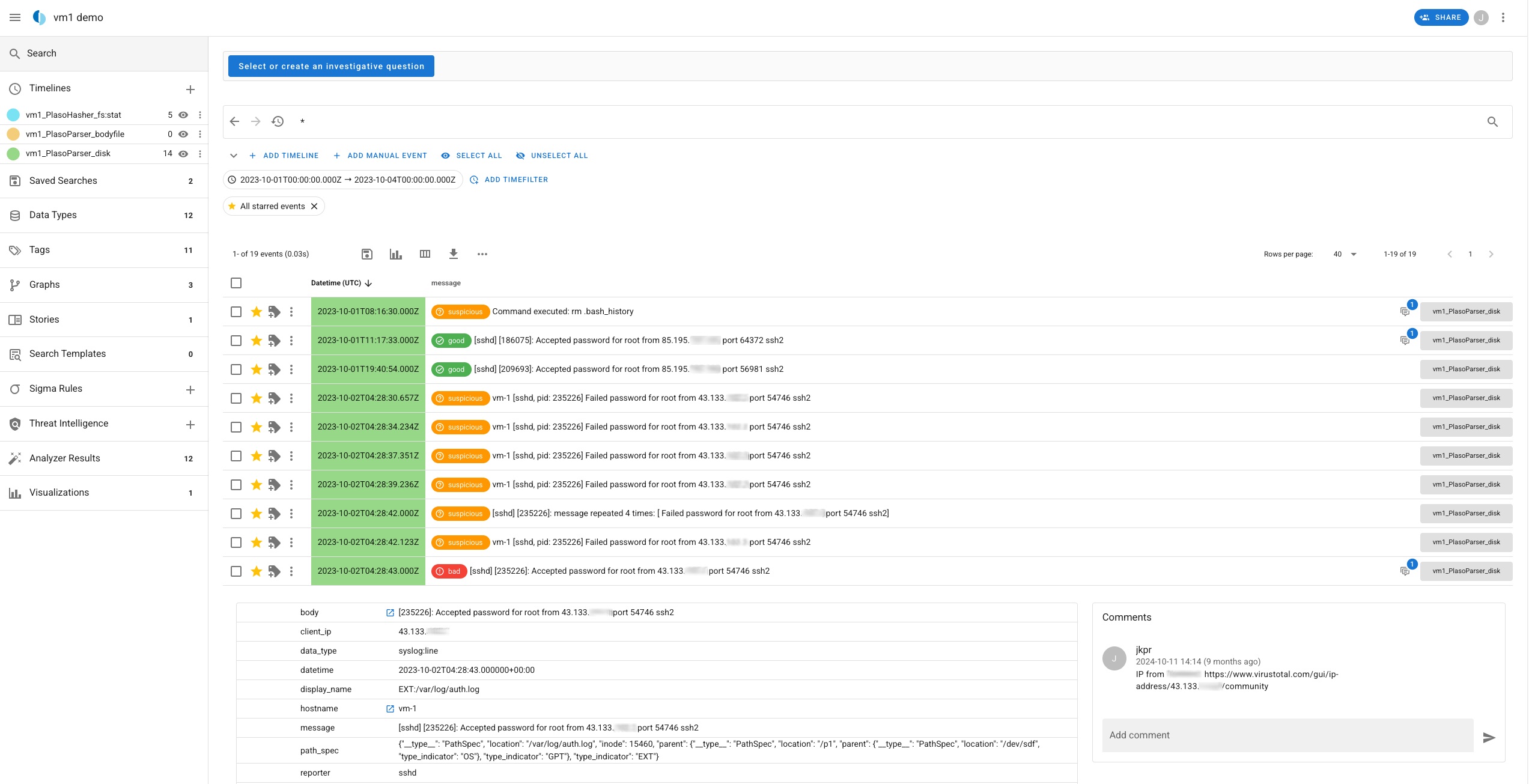Open the chart aggregation view
1529x784 pixels.
[x=395, y=254]
